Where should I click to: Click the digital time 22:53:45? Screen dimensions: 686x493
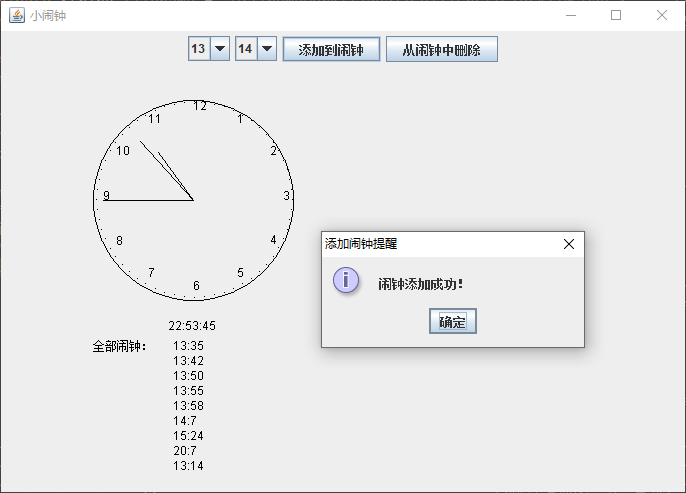coord(192,326)
